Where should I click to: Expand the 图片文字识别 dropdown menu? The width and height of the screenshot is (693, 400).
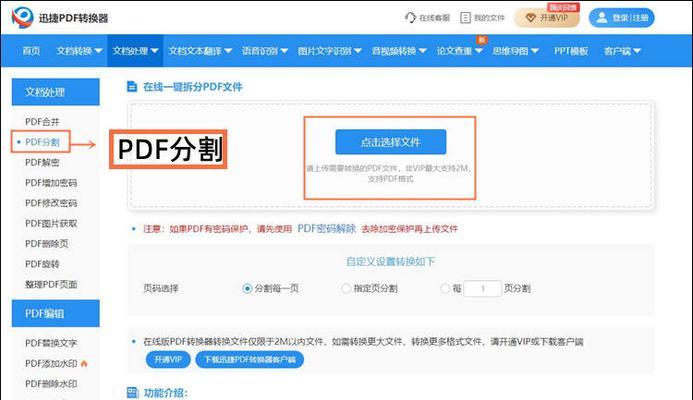pyautogui.click(x=330, y=51)
